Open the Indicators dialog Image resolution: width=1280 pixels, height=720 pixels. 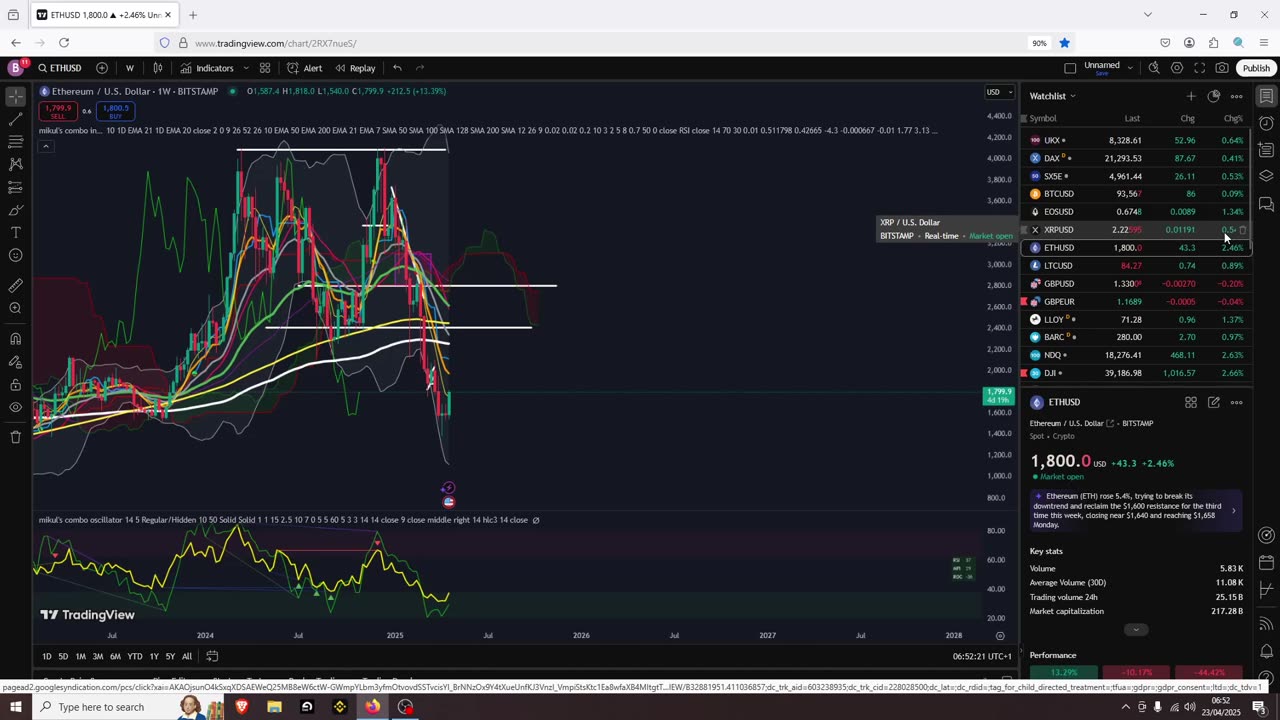207,68
